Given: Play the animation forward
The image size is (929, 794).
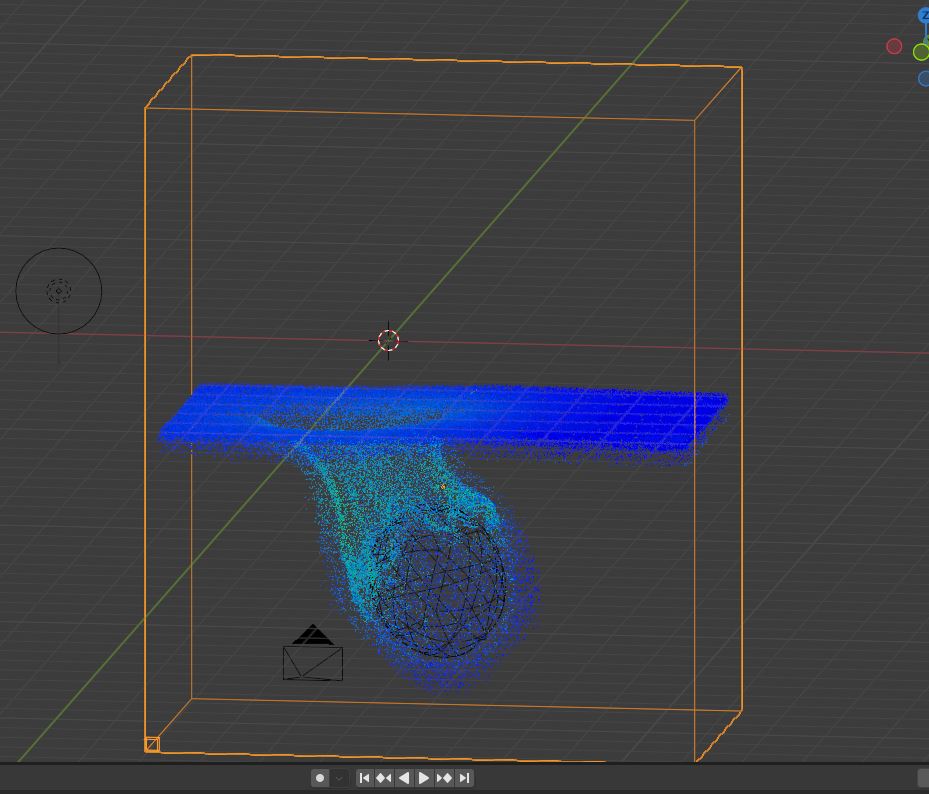Looking at the screenshot, I should 424,778.
